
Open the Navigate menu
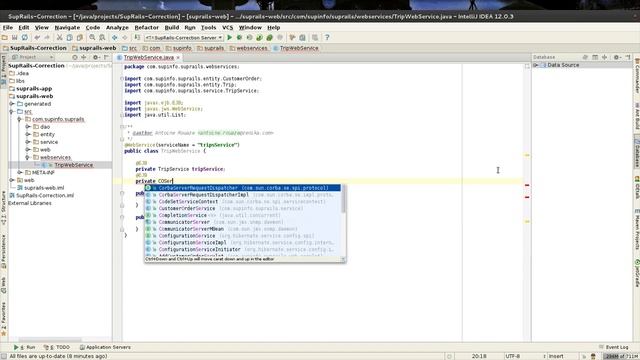tap(67, 27)
